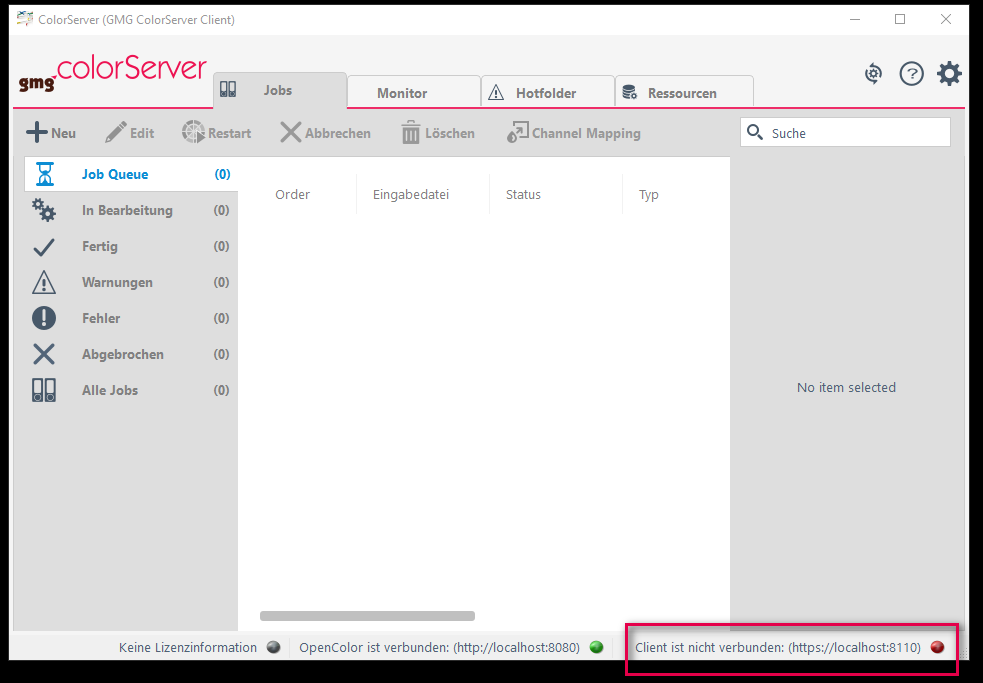Click the hourglass Job Queue icon
This screenshot has height=683, width=983.
[x=45, y=174]
